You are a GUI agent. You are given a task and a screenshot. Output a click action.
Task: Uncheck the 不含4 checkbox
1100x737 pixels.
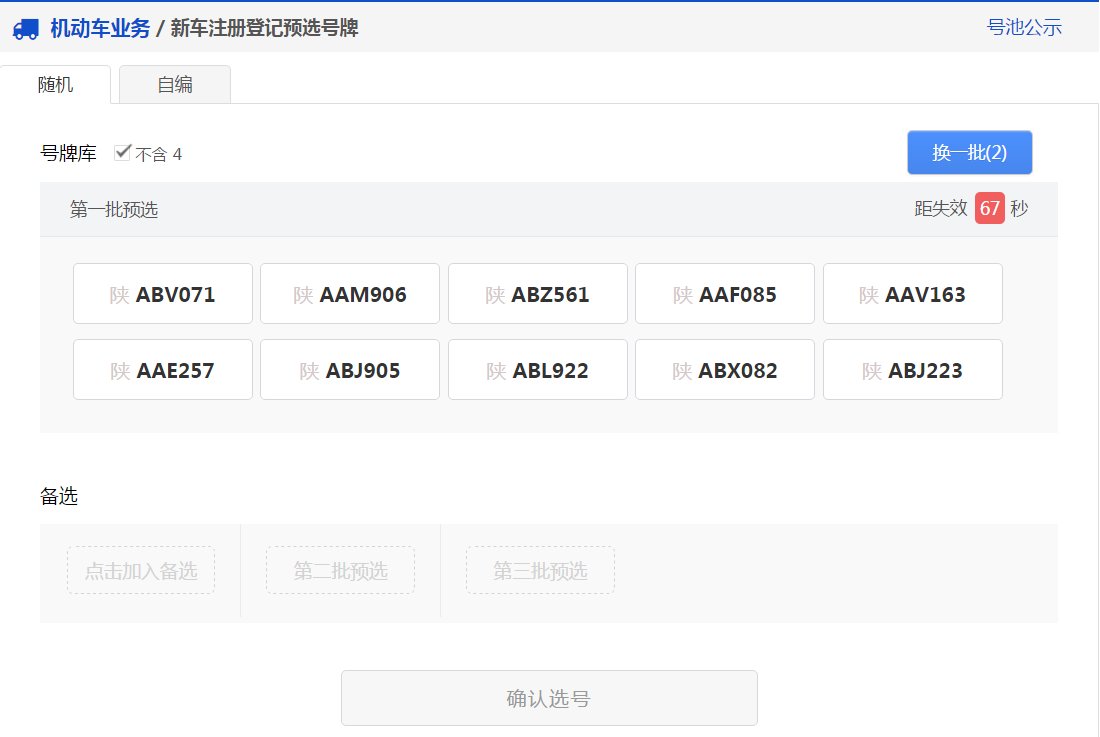(x=122, y=152)
